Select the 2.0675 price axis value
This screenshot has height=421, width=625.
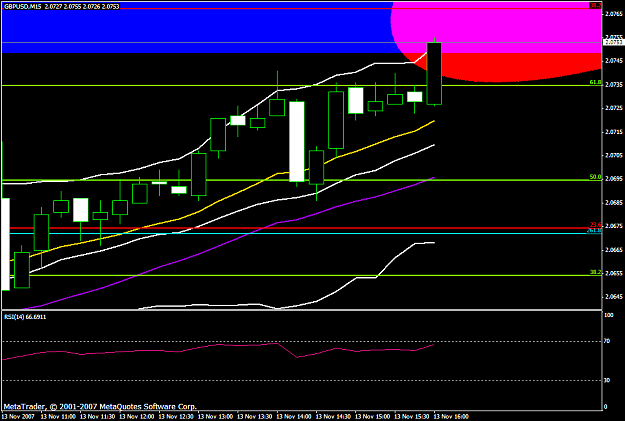click(614, 226)
